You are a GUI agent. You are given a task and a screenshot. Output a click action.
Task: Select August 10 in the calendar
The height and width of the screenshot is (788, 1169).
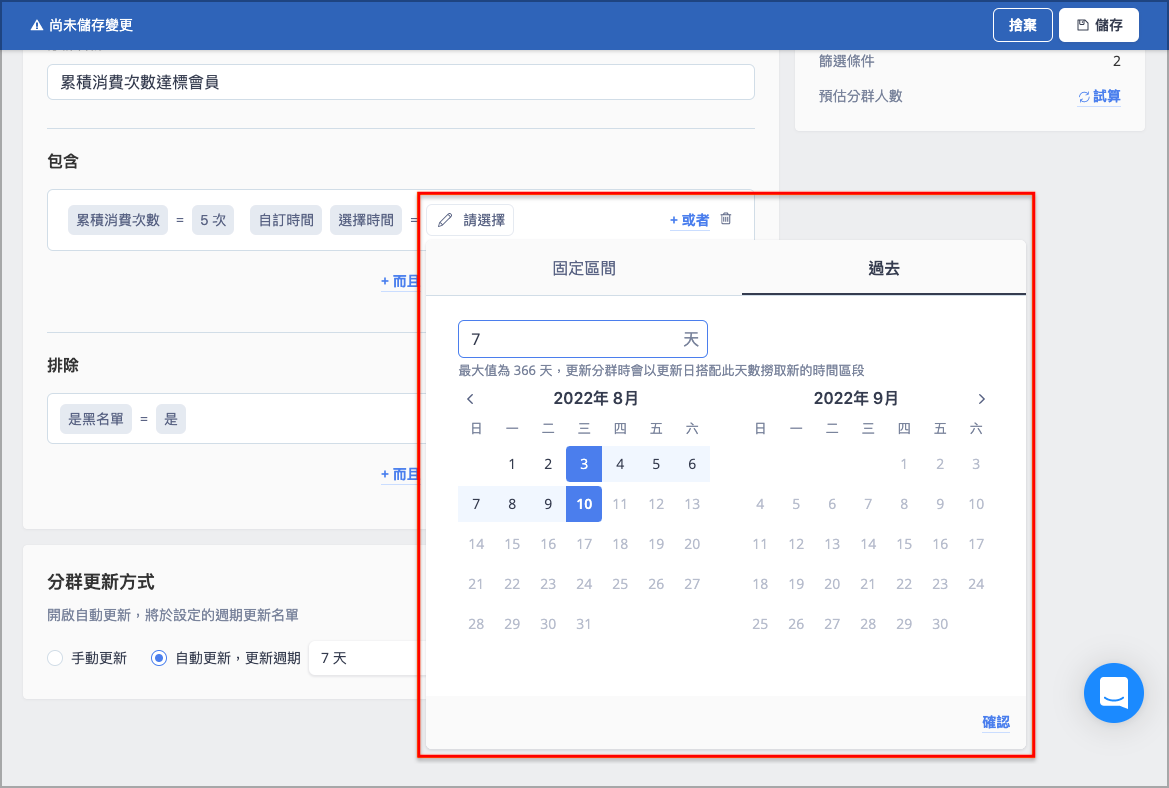click(584, 504)
